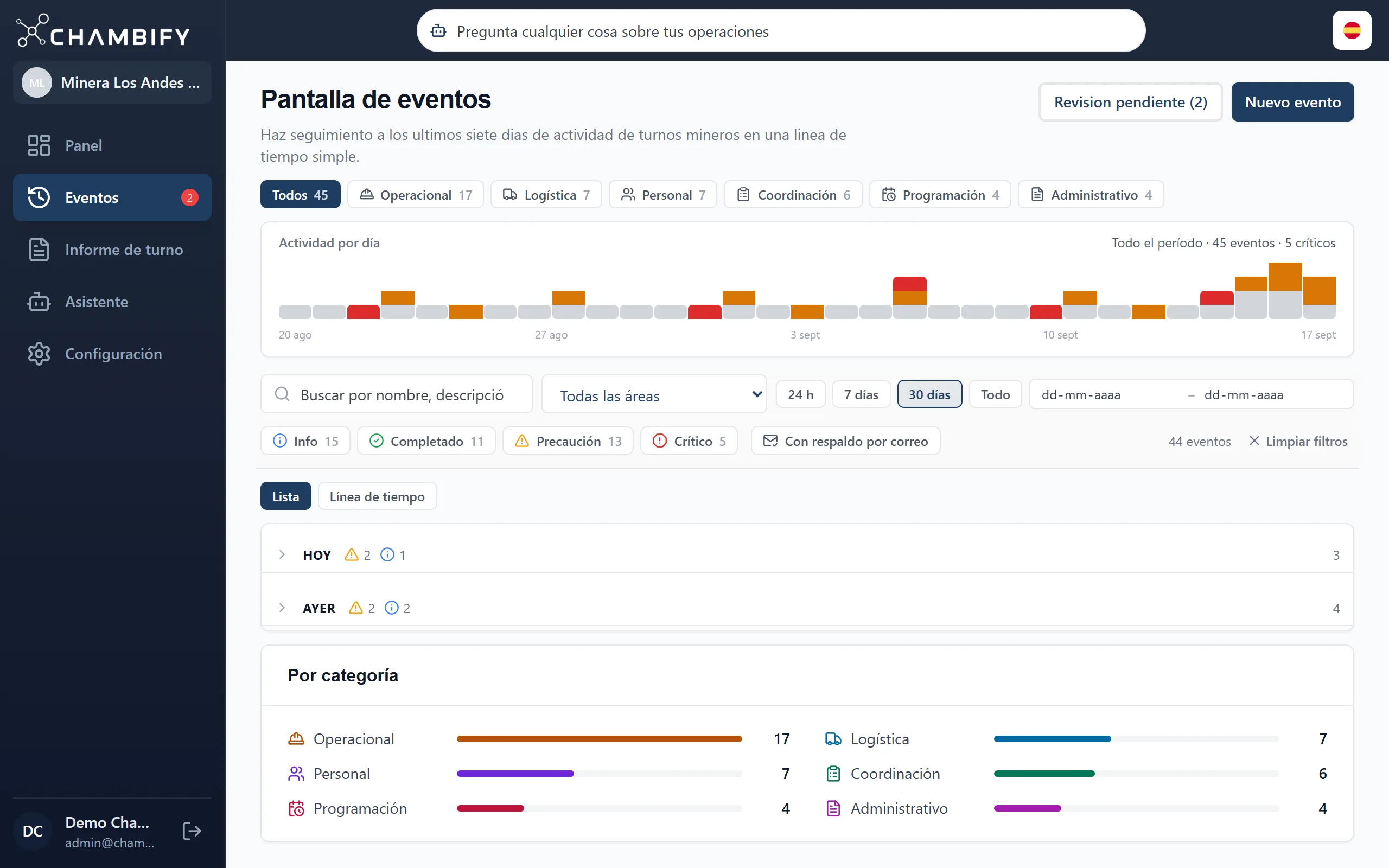
Task: Select the Logística 7 category tab
Action: tap(546, 195)
